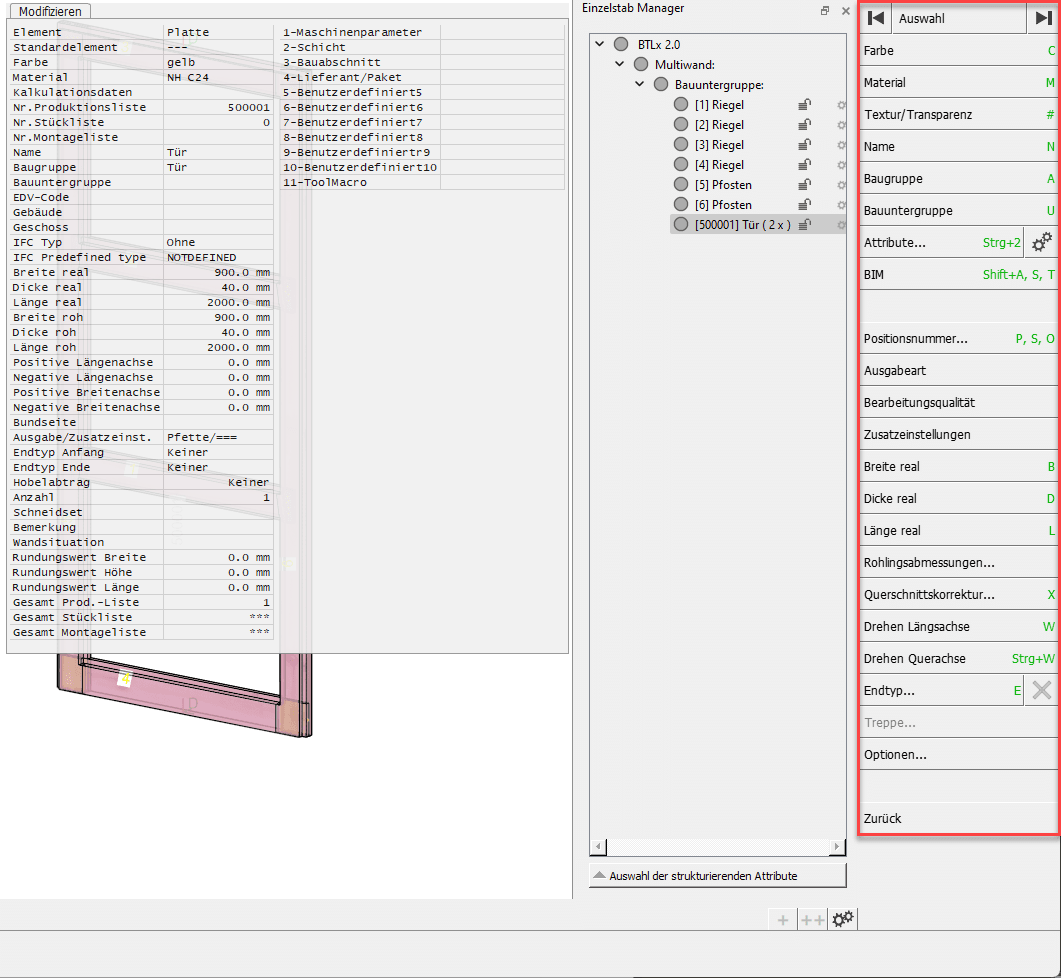
Task: Switch to the Modifizieren tab
Action: point(50,12)
